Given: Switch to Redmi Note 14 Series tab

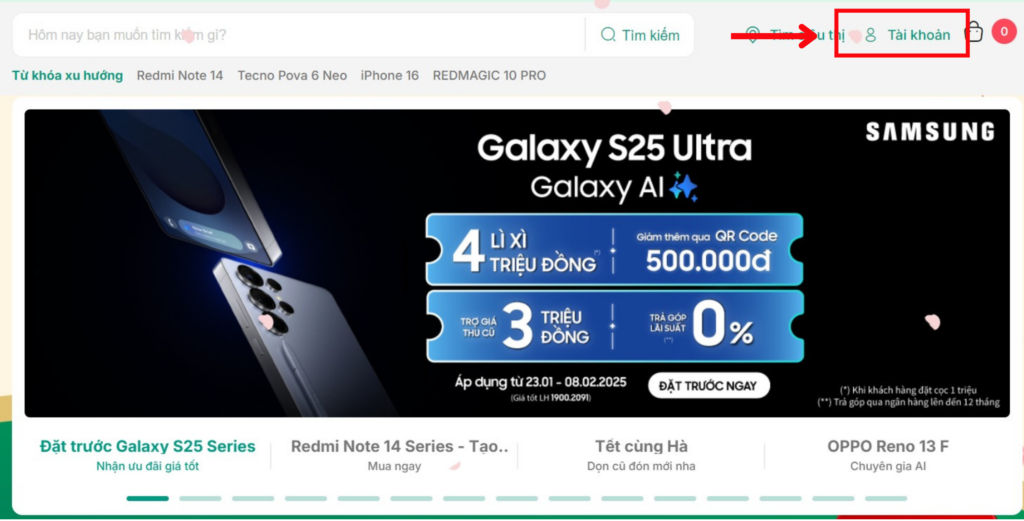Looking at the screenshot, I should (x=394, y=455).
